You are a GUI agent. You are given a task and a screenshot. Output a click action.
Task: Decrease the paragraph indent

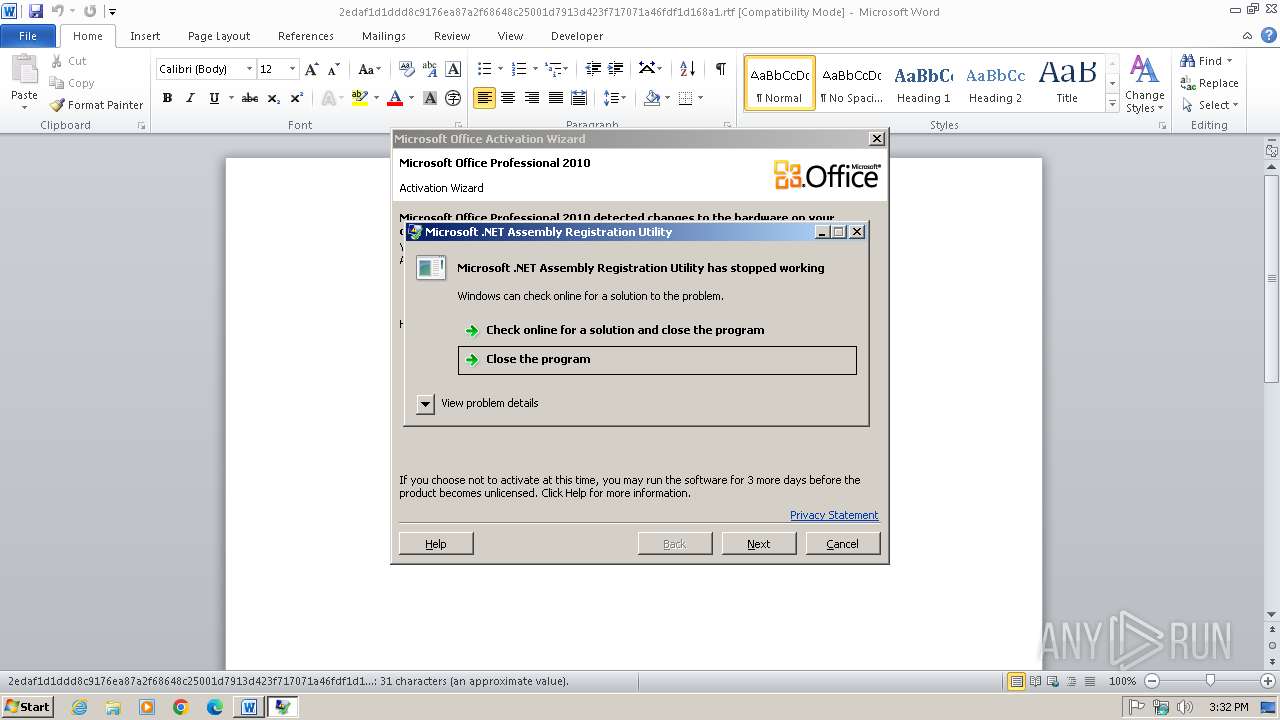point(593,69)
